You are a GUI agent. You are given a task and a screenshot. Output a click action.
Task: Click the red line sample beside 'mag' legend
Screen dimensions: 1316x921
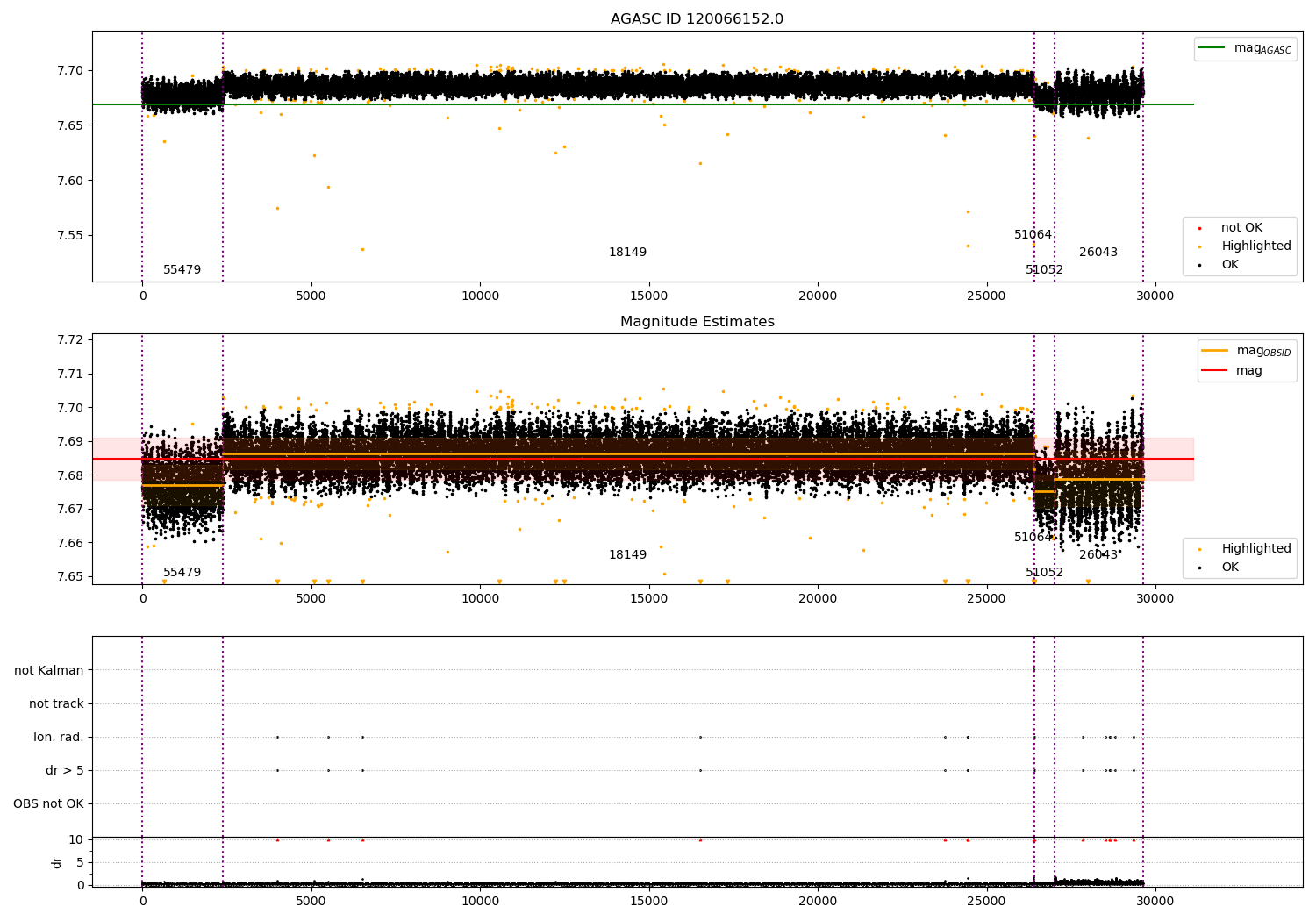pyautogui.click(x=1215, y=371)
